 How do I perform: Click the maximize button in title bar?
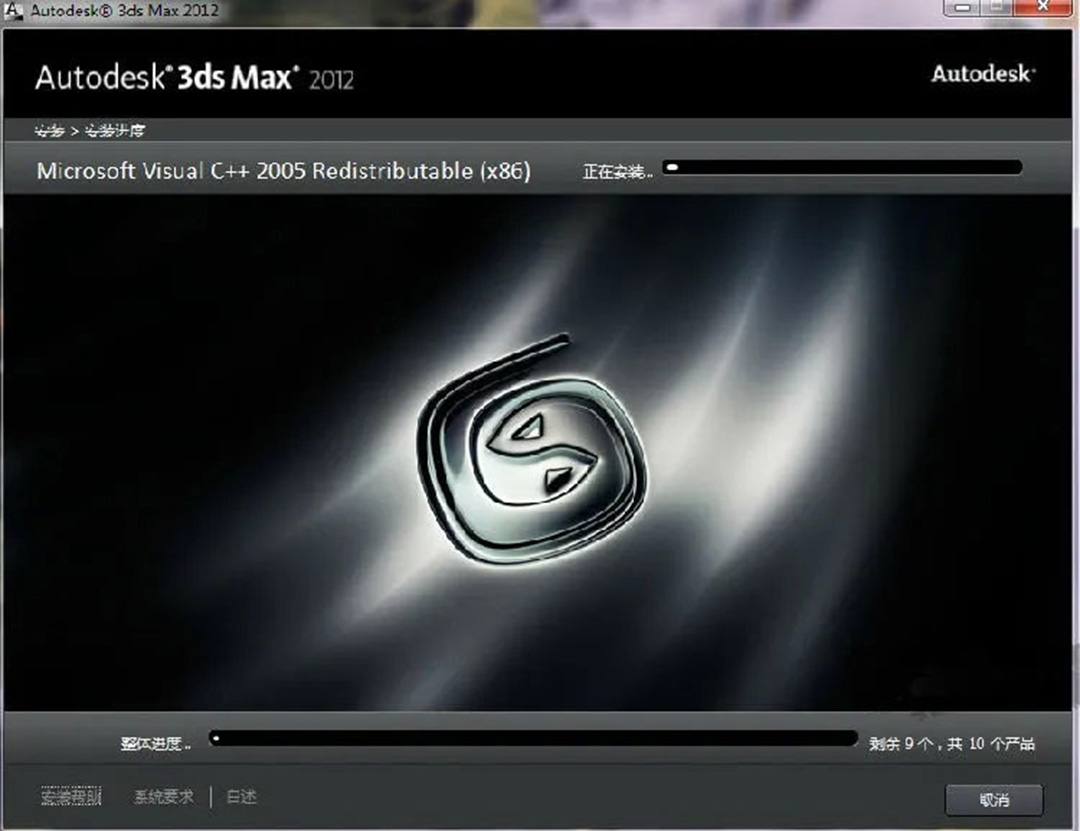click(x=998, y=8)
